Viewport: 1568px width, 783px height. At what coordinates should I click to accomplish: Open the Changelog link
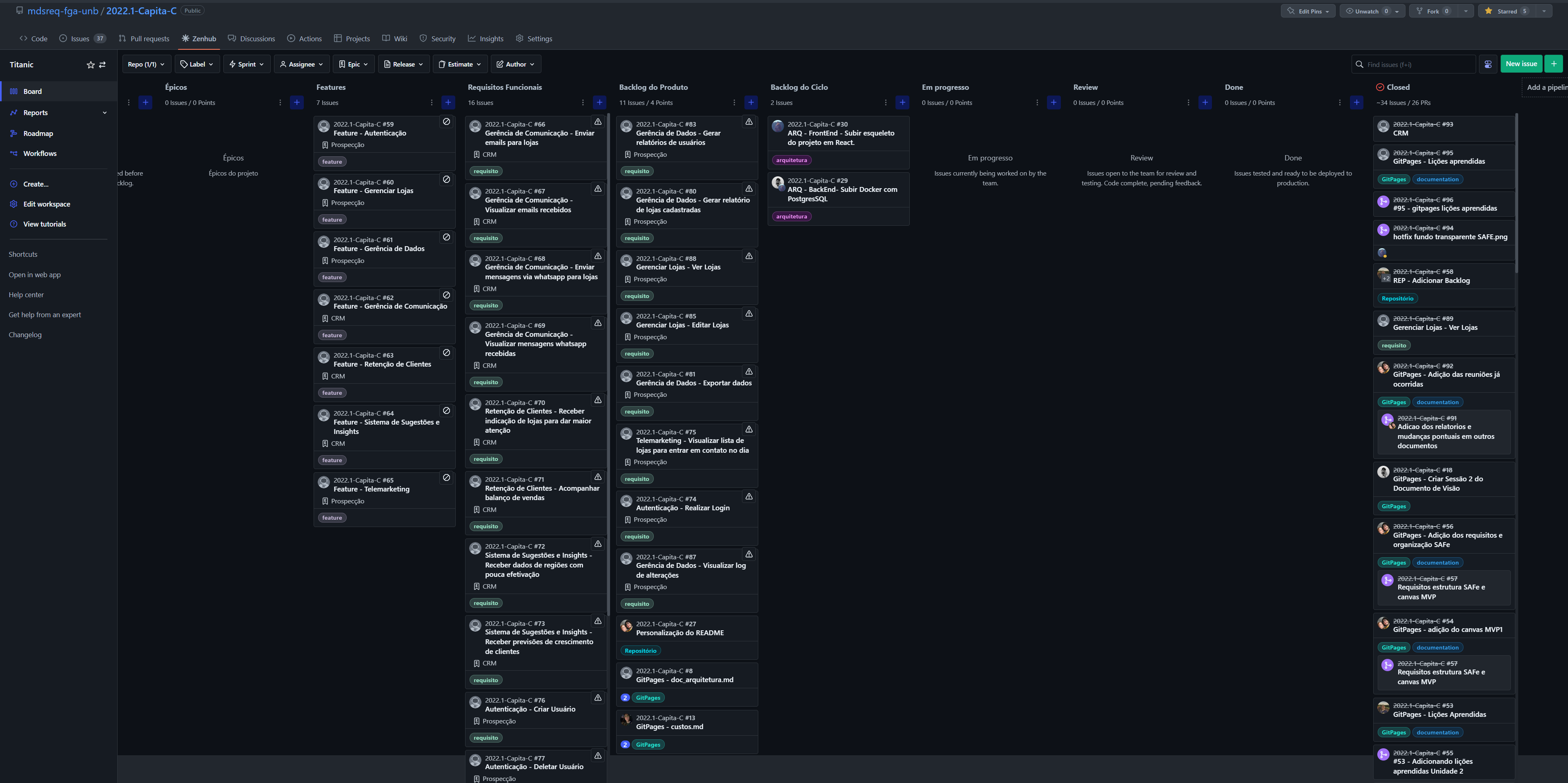pyautogui.click(x=25, y=335)
